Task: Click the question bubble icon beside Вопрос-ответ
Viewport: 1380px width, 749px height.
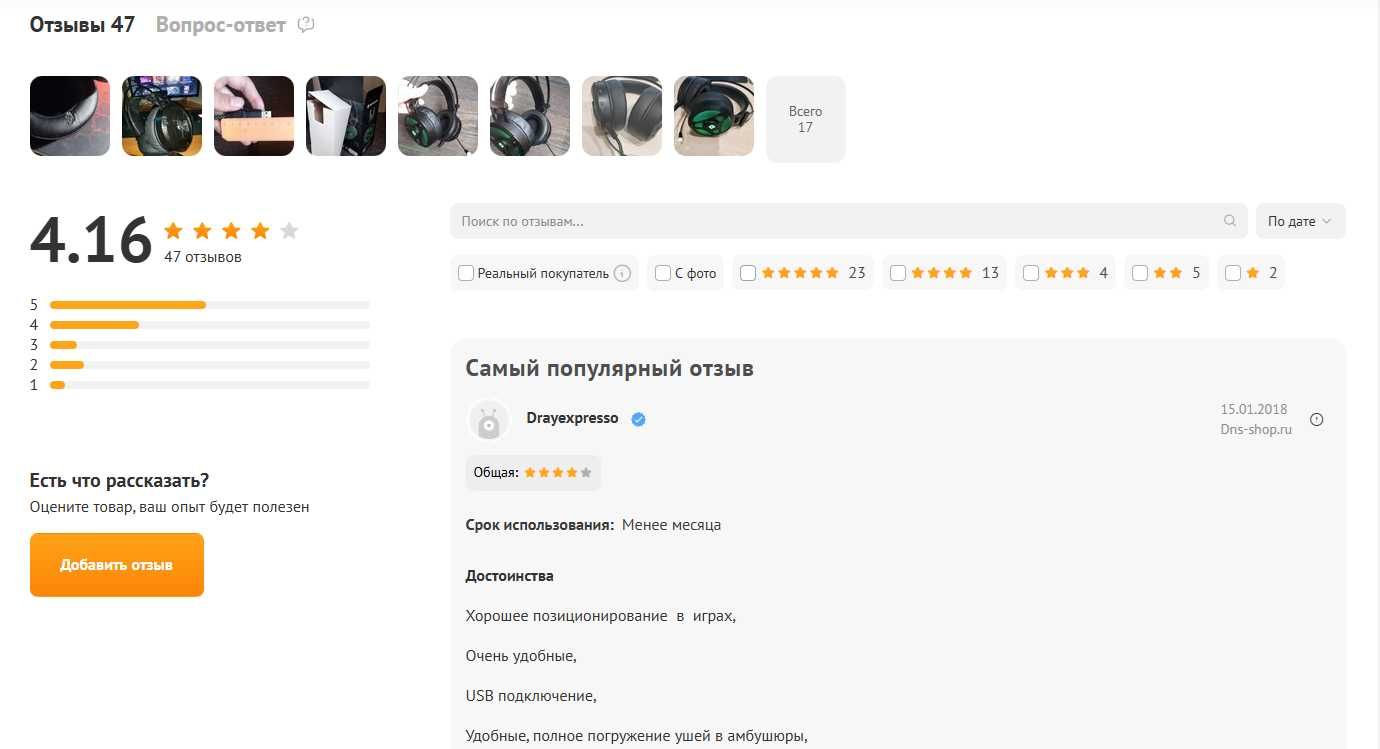Action: (x=306, y=25)
